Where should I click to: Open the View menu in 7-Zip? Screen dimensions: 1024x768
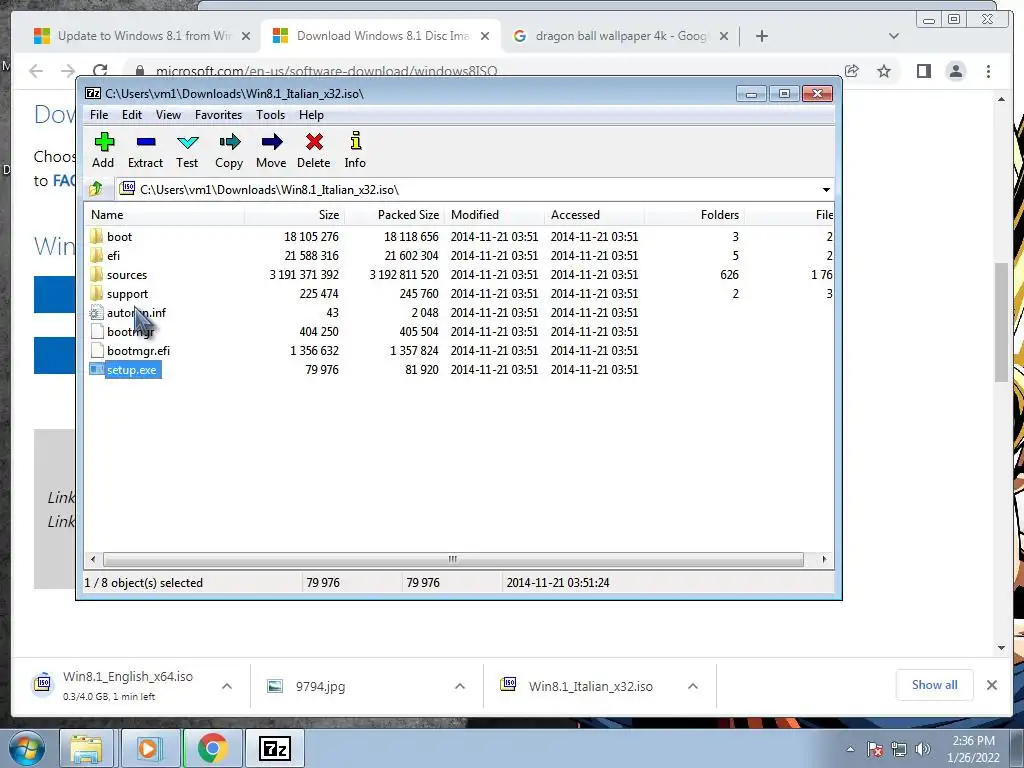pos(168,115)
